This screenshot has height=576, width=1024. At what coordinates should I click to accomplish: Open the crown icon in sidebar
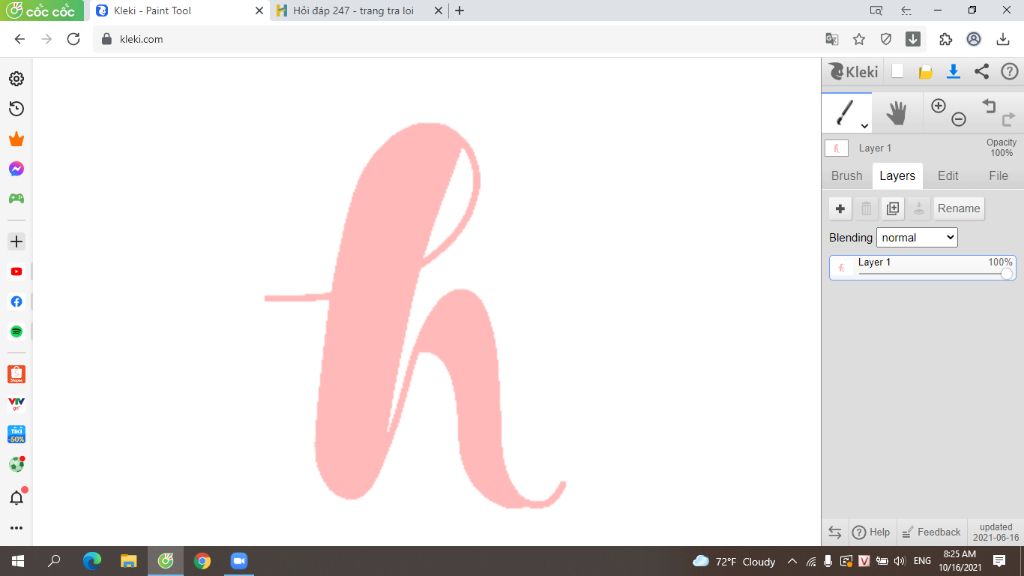[16, 138]
